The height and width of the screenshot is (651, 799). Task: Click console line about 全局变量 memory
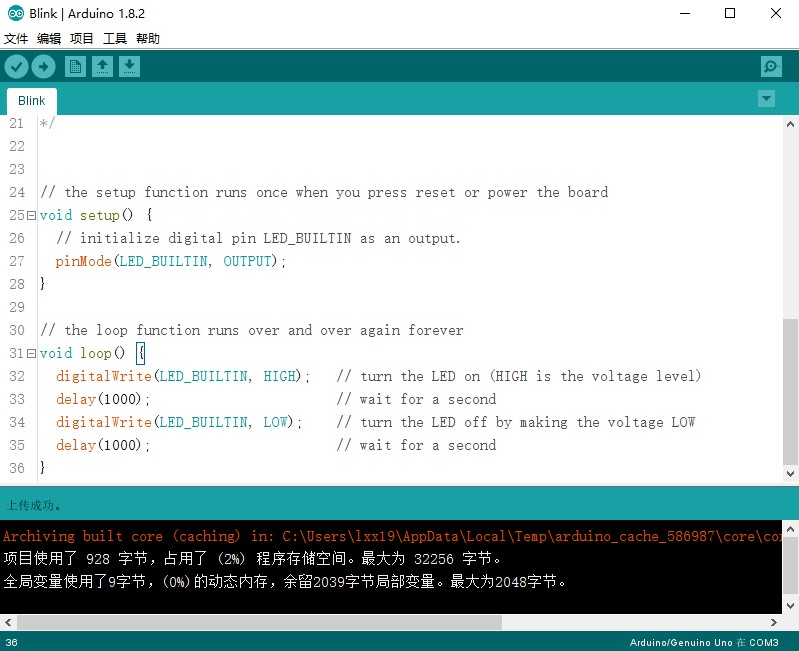284,581
